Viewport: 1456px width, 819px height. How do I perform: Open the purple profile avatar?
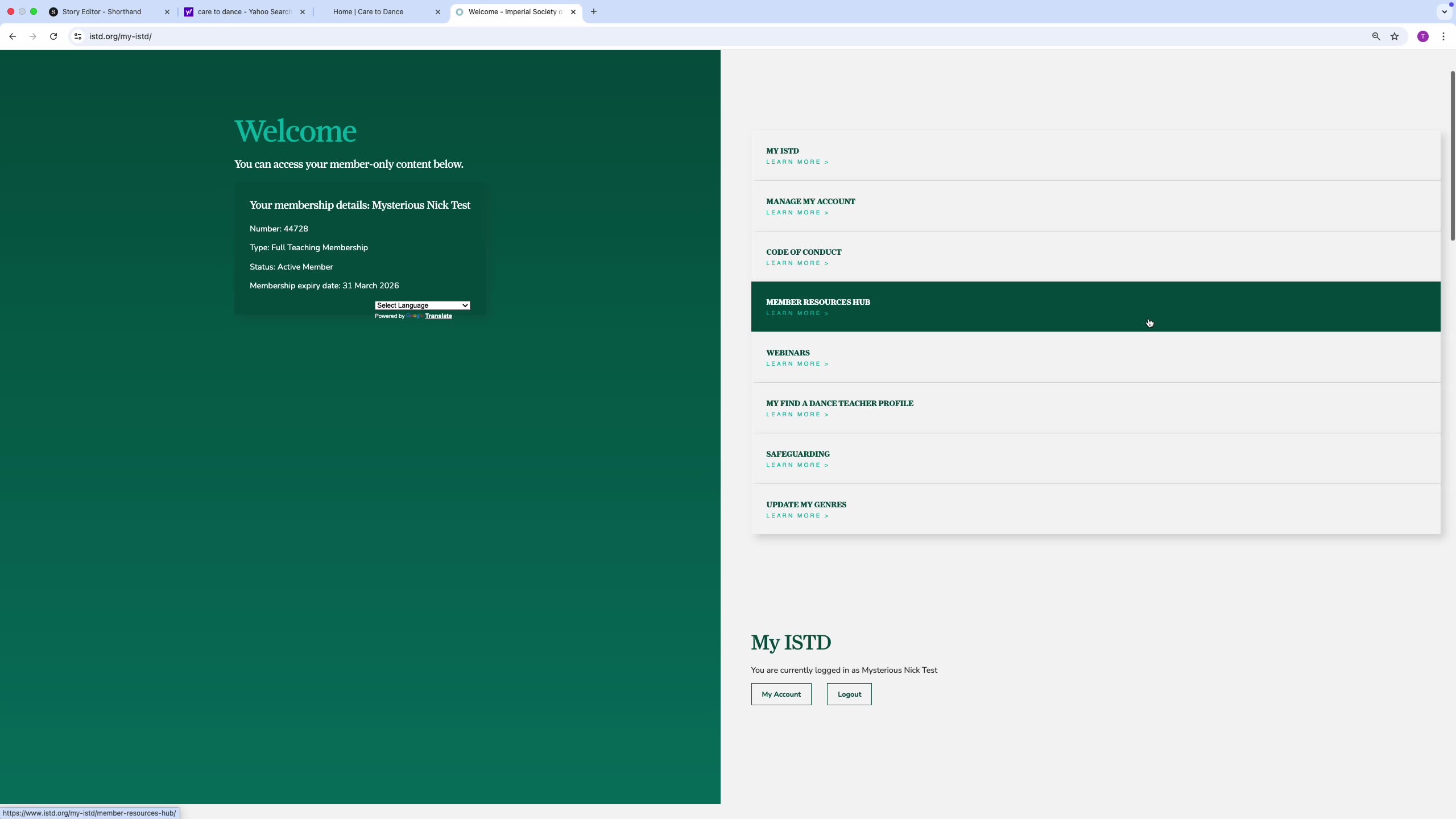[x=1423, y=36]
